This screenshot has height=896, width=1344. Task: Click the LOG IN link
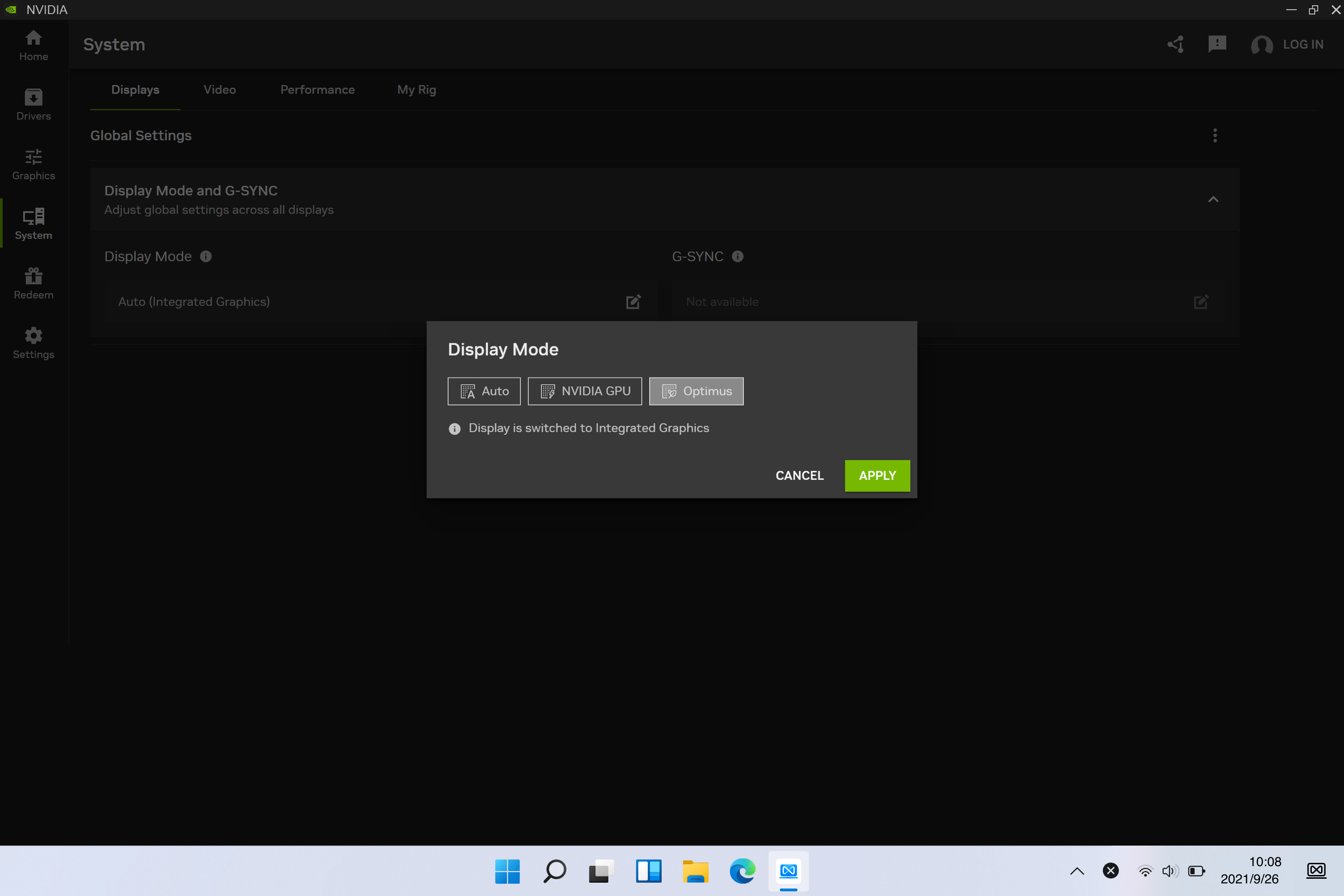pyautogui.click(x=1303, y=45)
